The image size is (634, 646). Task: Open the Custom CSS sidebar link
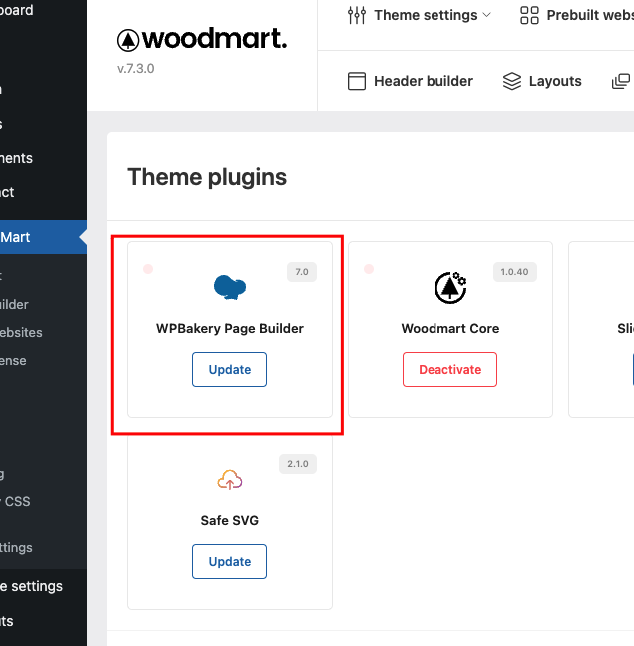[x=15, y=501]
